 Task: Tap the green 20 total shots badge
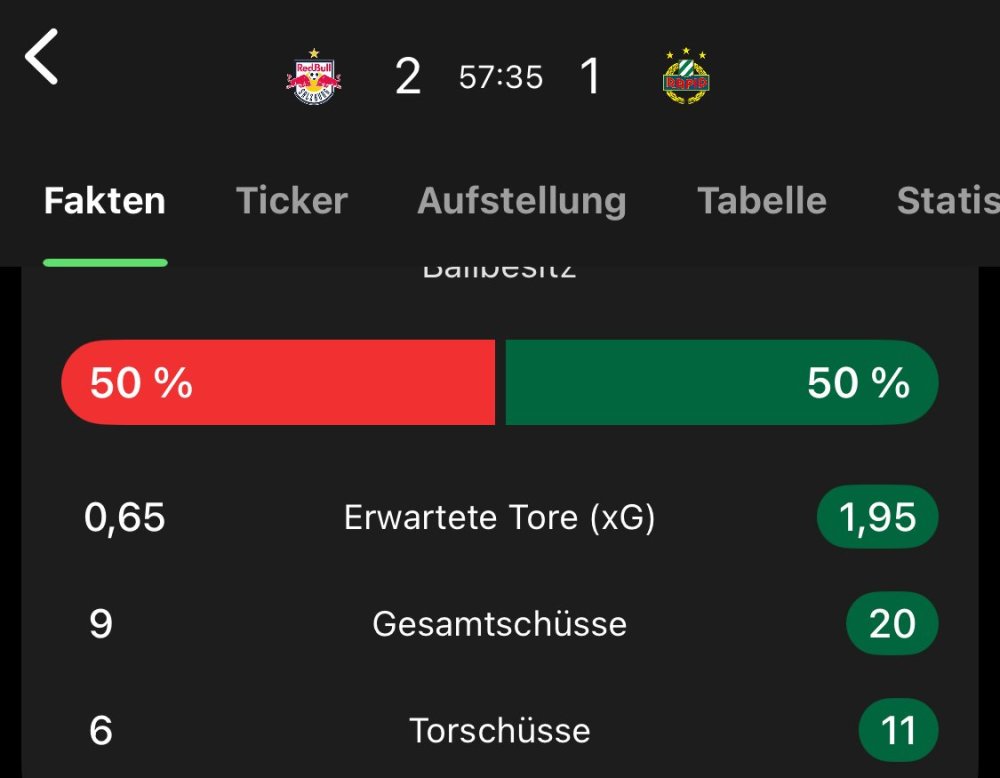click(x=892, y=624)
